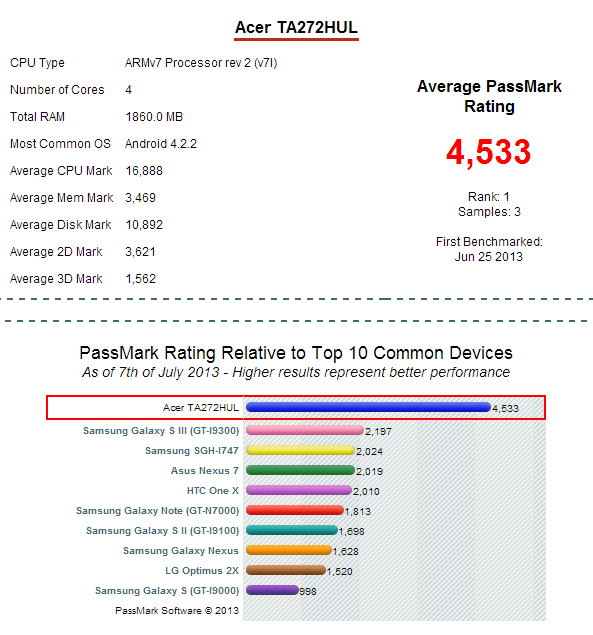
Task: Click the Acer TA272HUL chart label
Action: coord(201,407)
